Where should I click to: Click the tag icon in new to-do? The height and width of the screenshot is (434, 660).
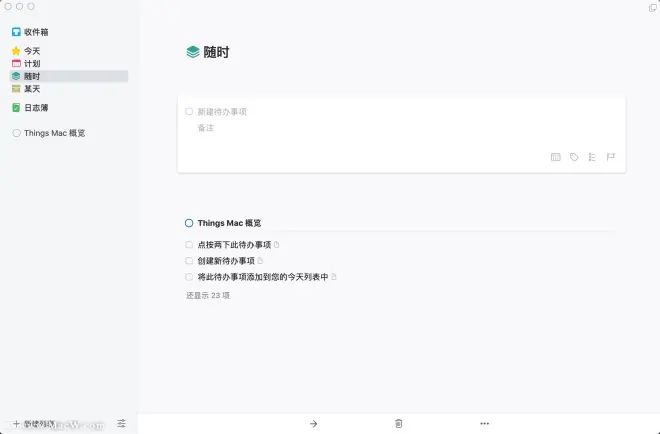[574, 157]
